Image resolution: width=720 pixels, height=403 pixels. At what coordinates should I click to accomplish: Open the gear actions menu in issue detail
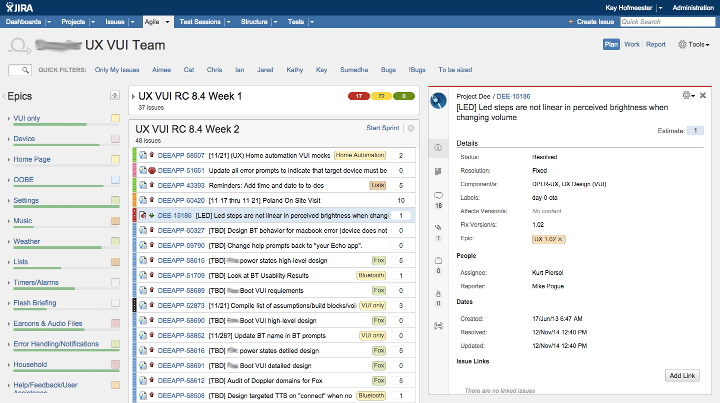(686, 95)
